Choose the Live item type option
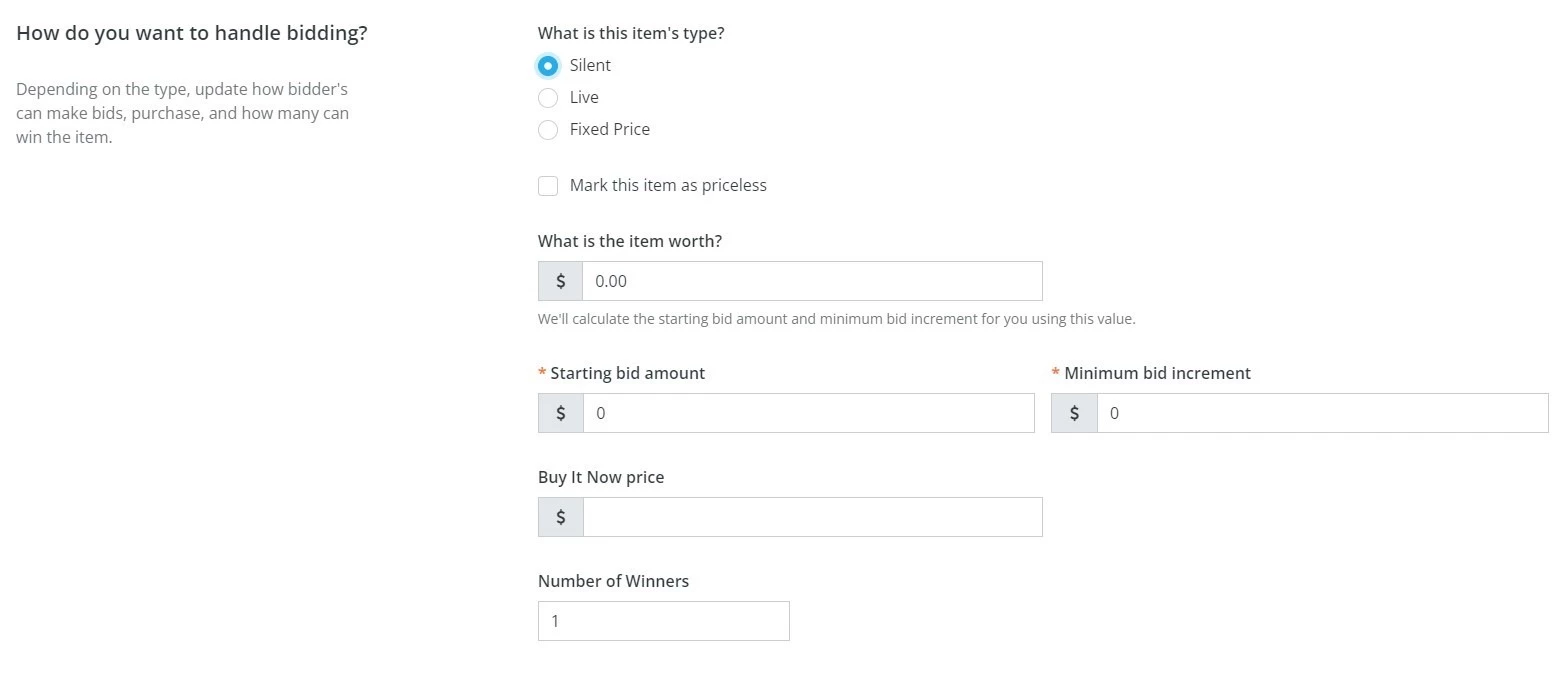The height and width of the screenshot is (676, 1561). pos(548,98)
